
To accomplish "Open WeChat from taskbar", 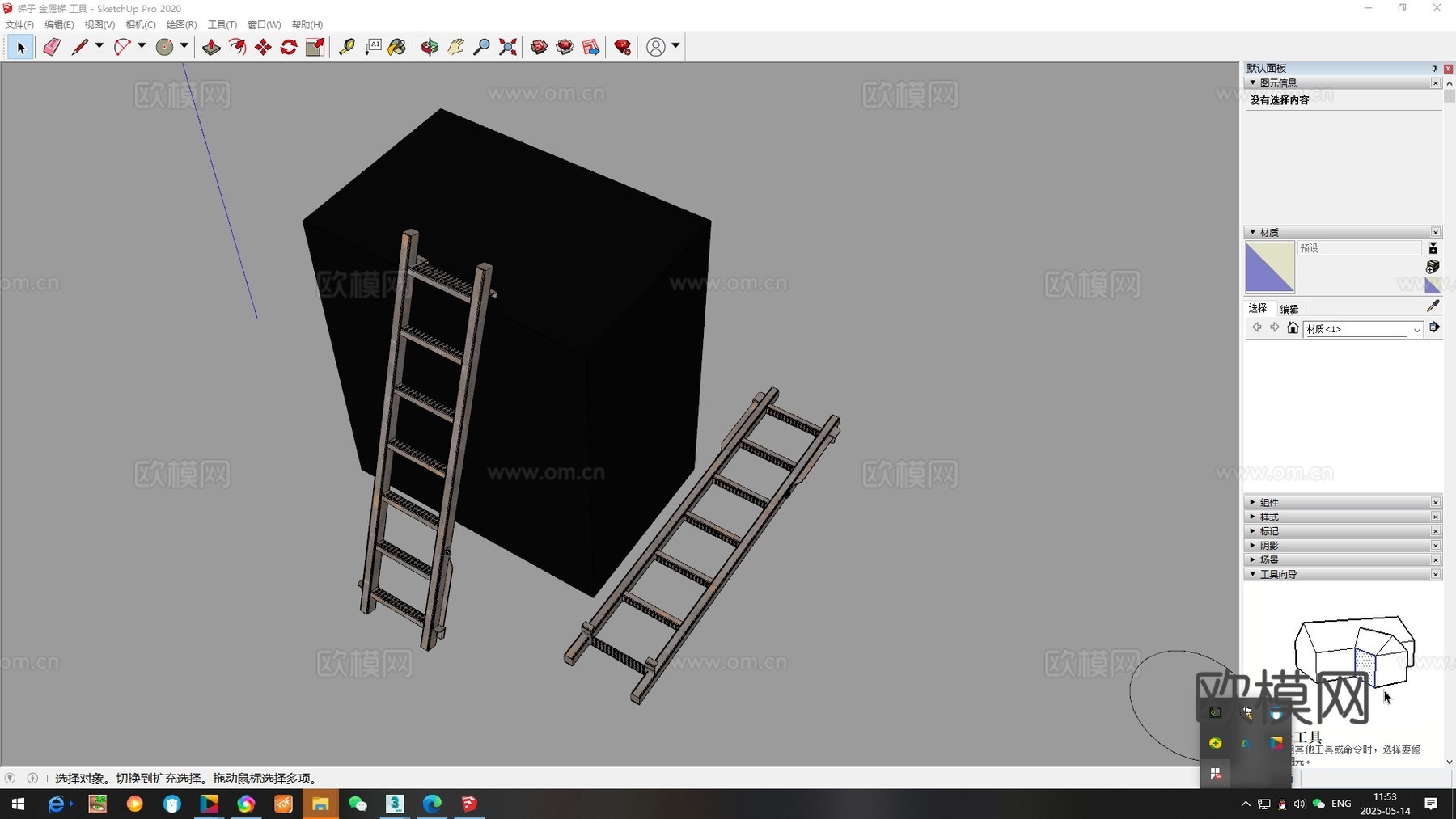I will [x=358, y=804].
